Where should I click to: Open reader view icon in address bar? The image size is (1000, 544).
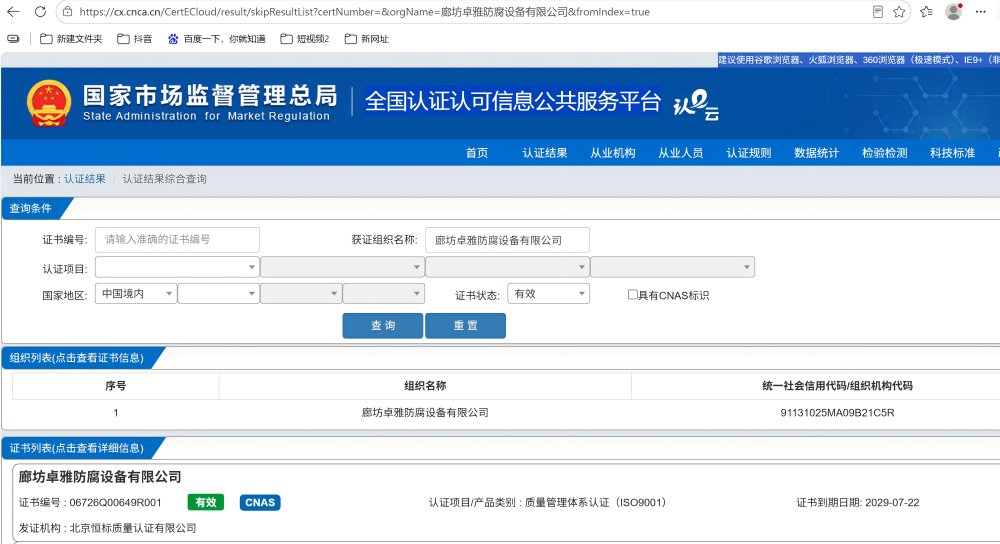878,11
